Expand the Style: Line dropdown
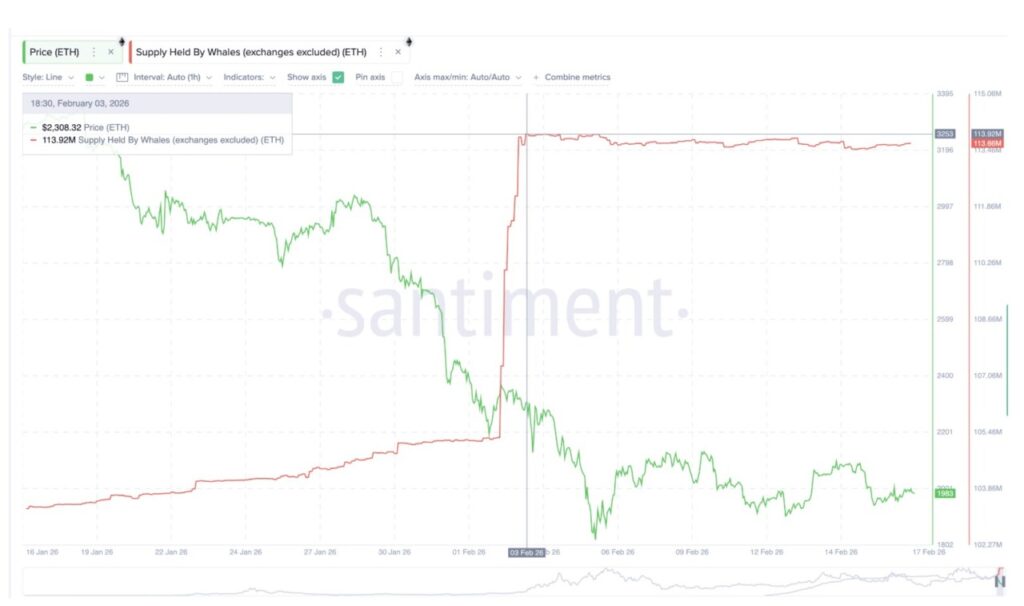1024x606 pixels. [47, 77]
